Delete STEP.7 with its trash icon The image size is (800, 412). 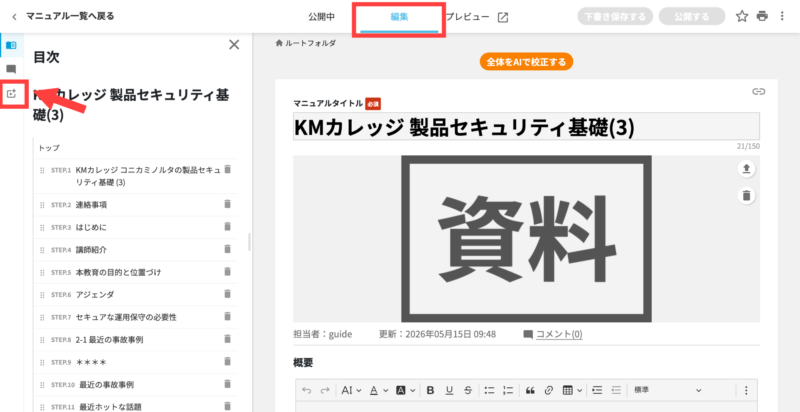[x=228, y=317]
